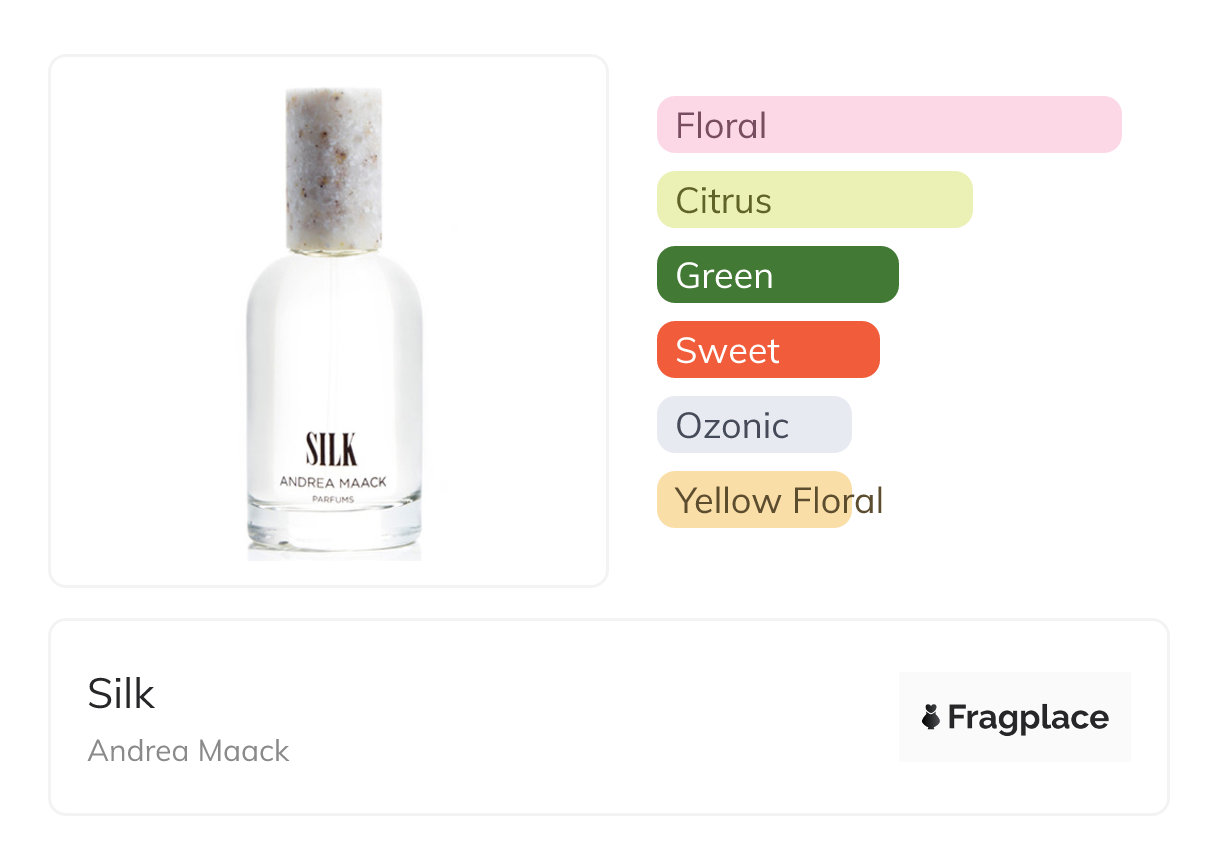This screenshot has width=1218, height=864.
Task: Select the pale gray Ozonic accord bar
Action: tap(753, 425)
